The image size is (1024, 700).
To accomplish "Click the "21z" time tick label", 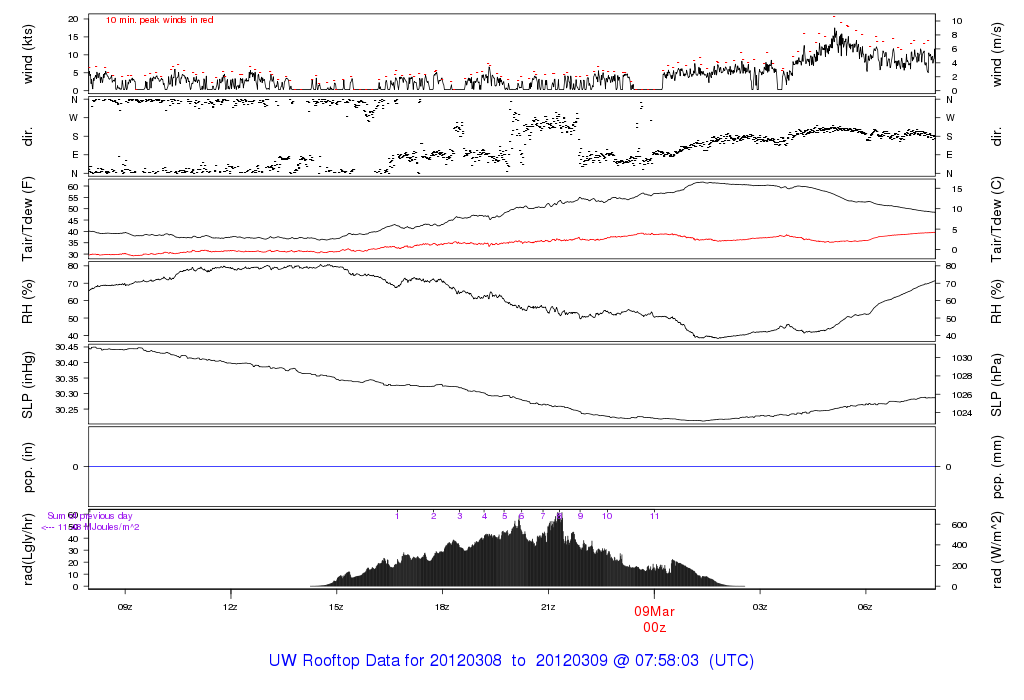I will pyautogui.click(x=548, y=607).
